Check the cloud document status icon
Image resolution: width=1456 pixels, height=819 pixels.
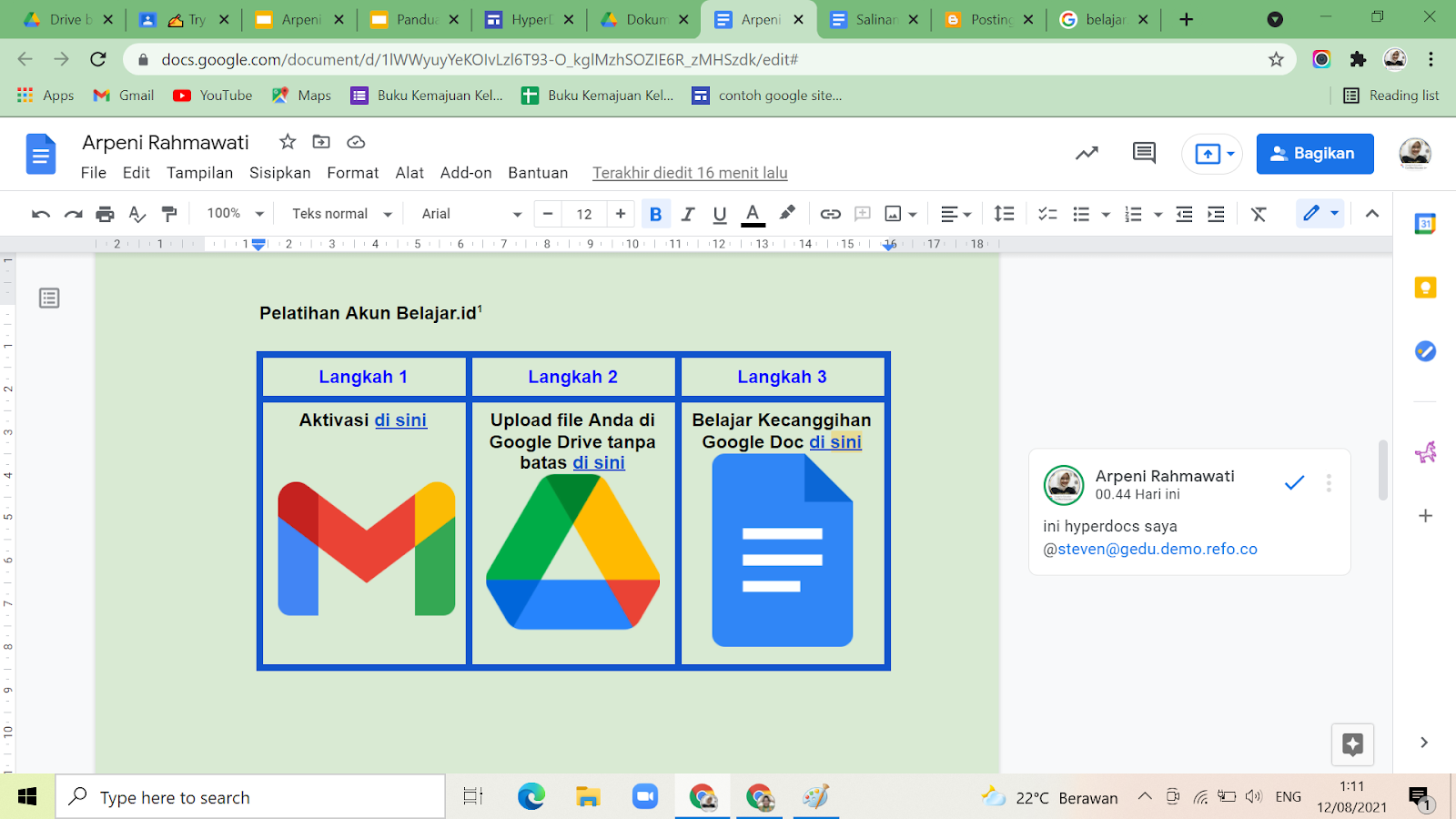pyautogui.click(x=356, y=142)
